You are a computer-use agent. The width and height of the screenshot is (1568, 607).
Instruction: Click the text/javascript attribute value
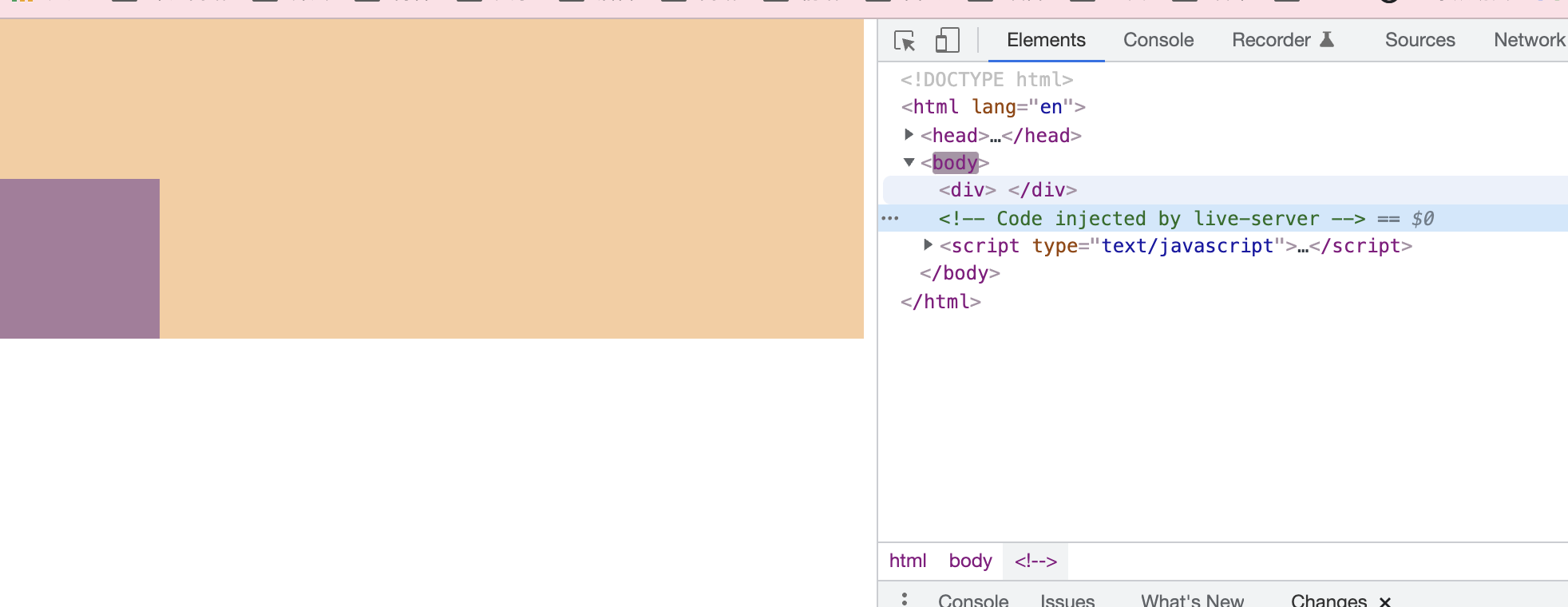tap(1187, 246)
